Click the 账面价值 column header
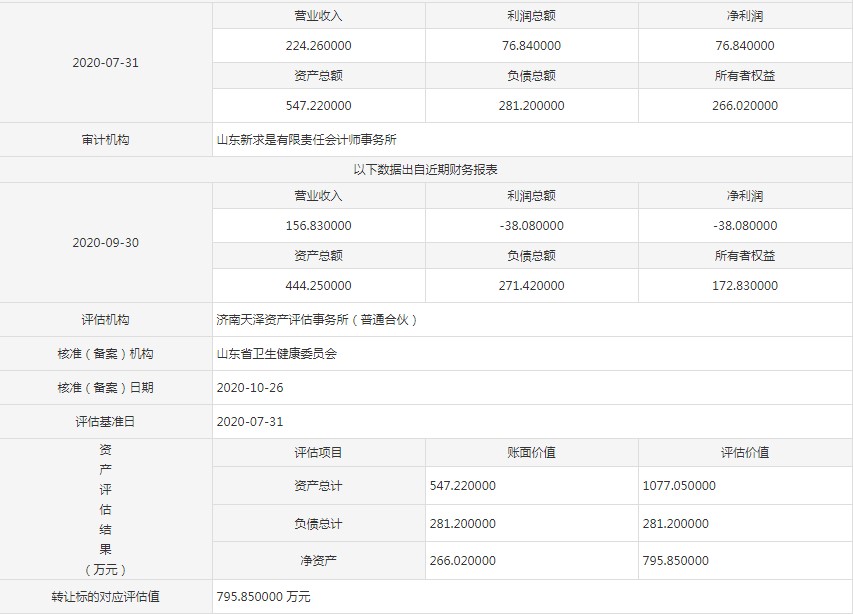This screenshot has height=614, width=853. [x=531, y=453]
